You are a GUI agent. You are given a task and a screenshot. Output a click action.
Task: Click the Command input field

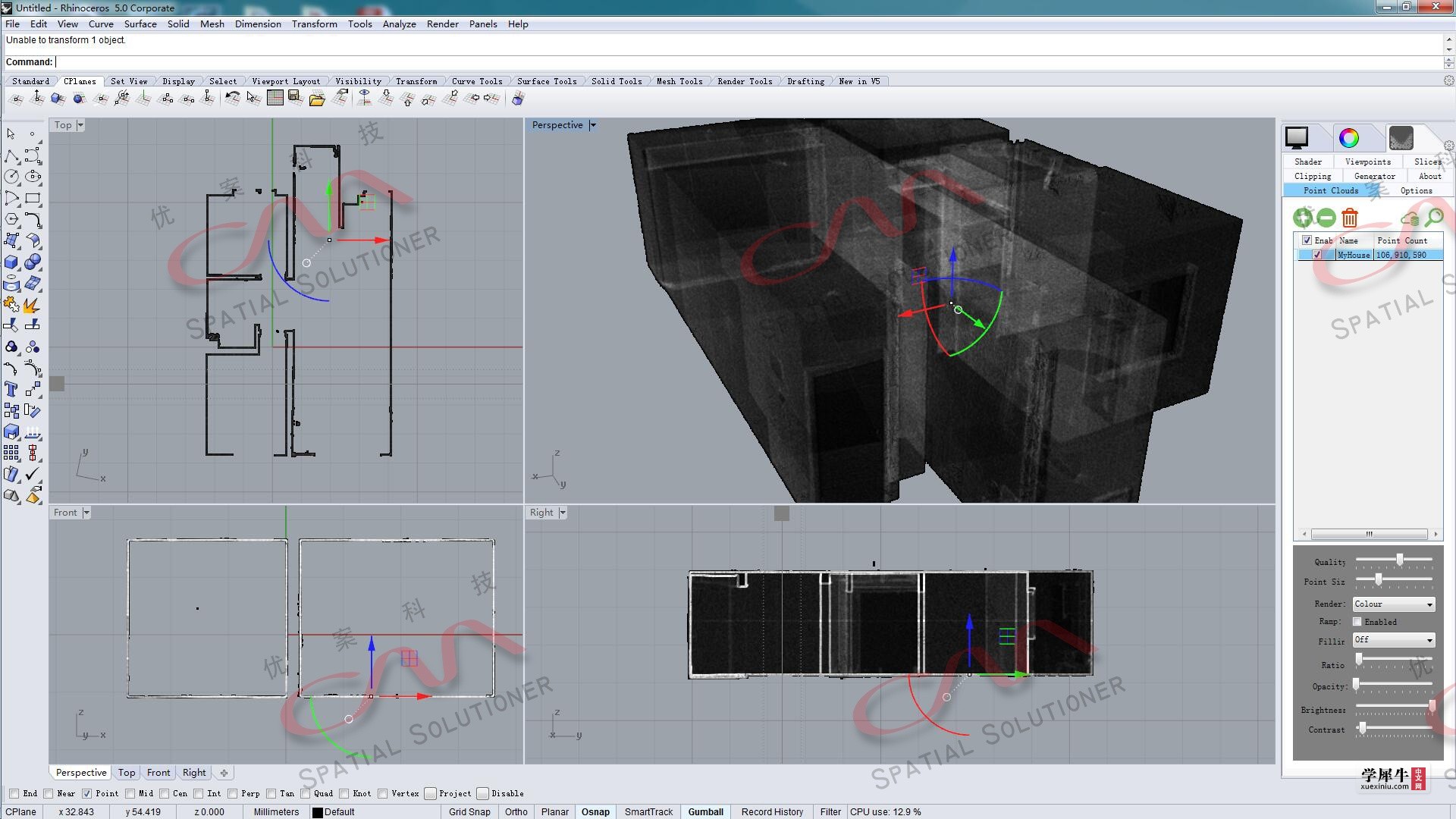click(x=748, y=62)
